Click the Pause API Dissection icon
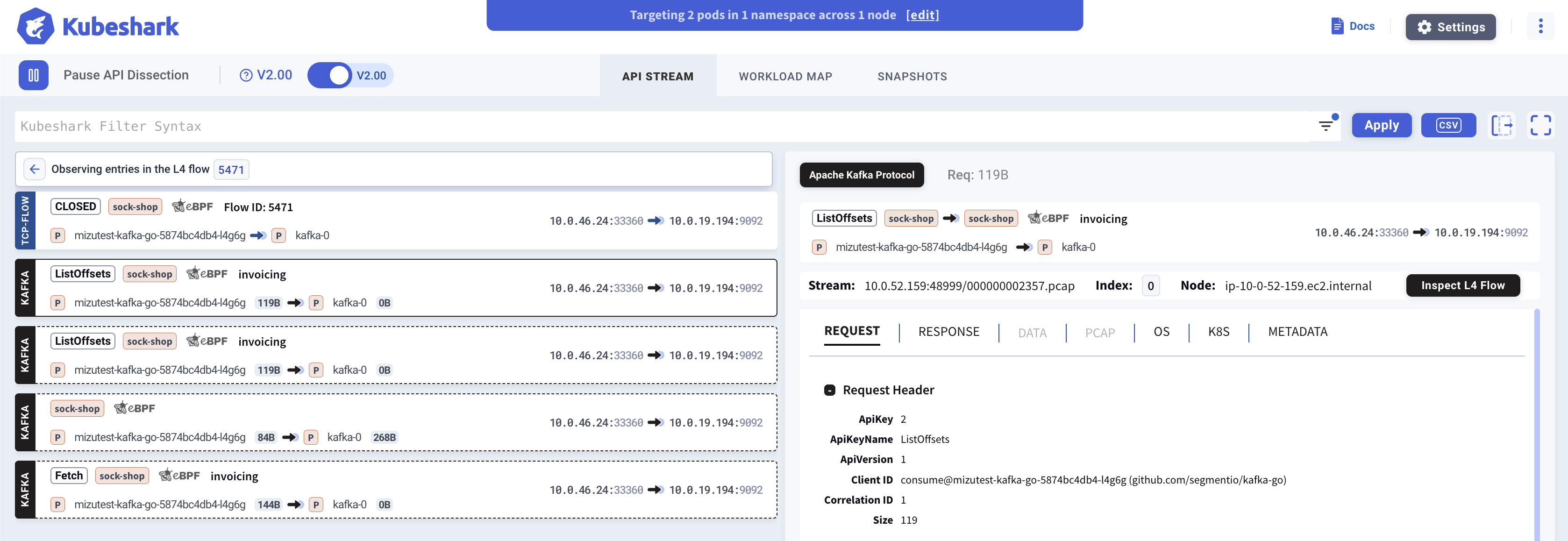The image size is (1568, 541). [x=34, y=76]
